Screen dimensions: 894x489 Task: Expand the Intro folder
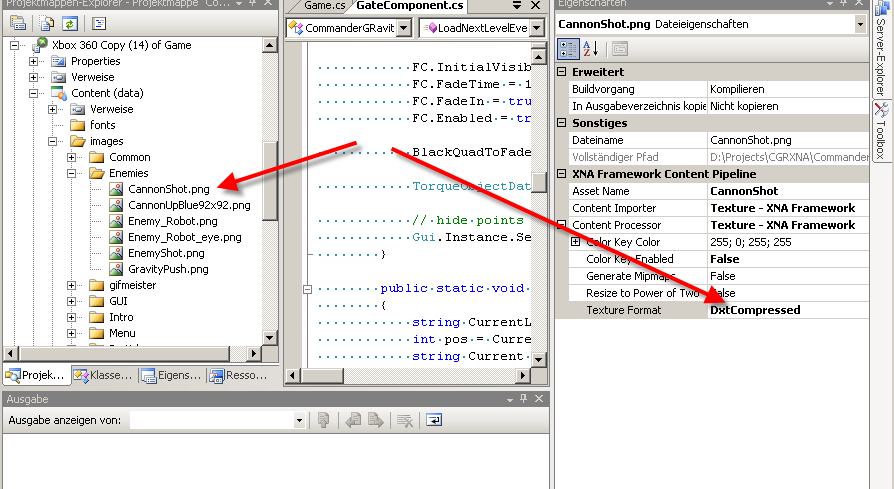[x=71, y=317]
